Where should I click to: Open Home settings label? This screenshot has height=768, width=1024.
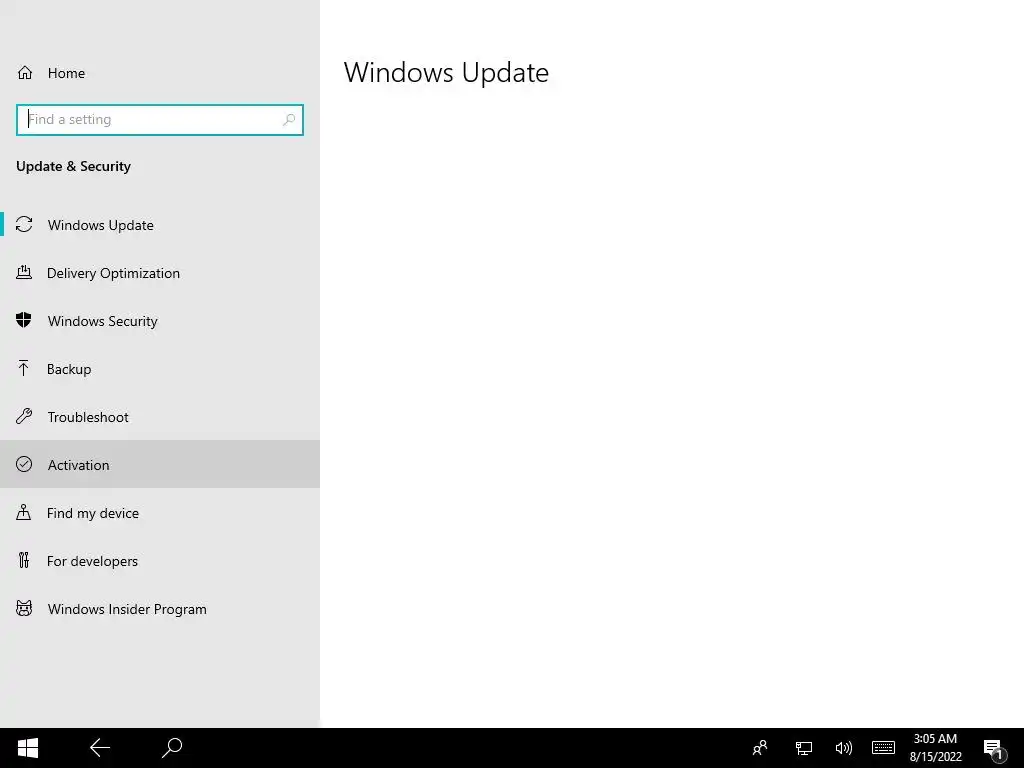pyautogui.click(x=66, y=73)
